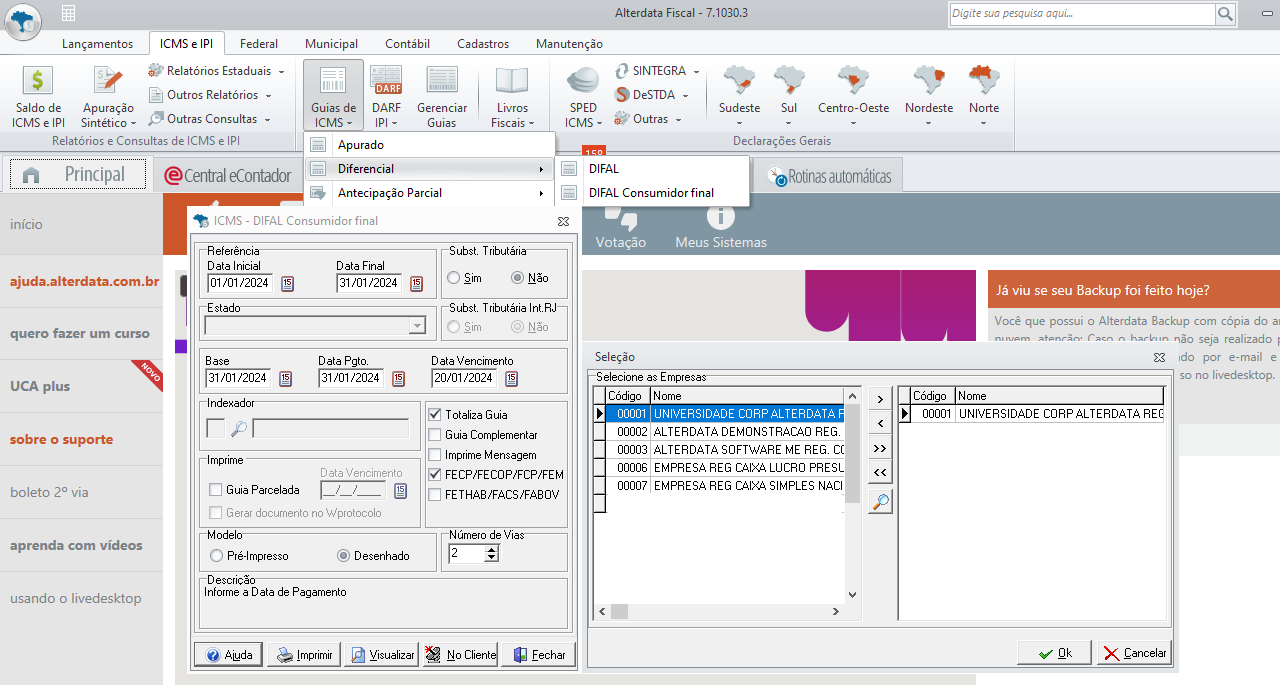The image size is (1280, 685).
Task: Choose the Pré-Impresso model option
Action: point(216,555)
